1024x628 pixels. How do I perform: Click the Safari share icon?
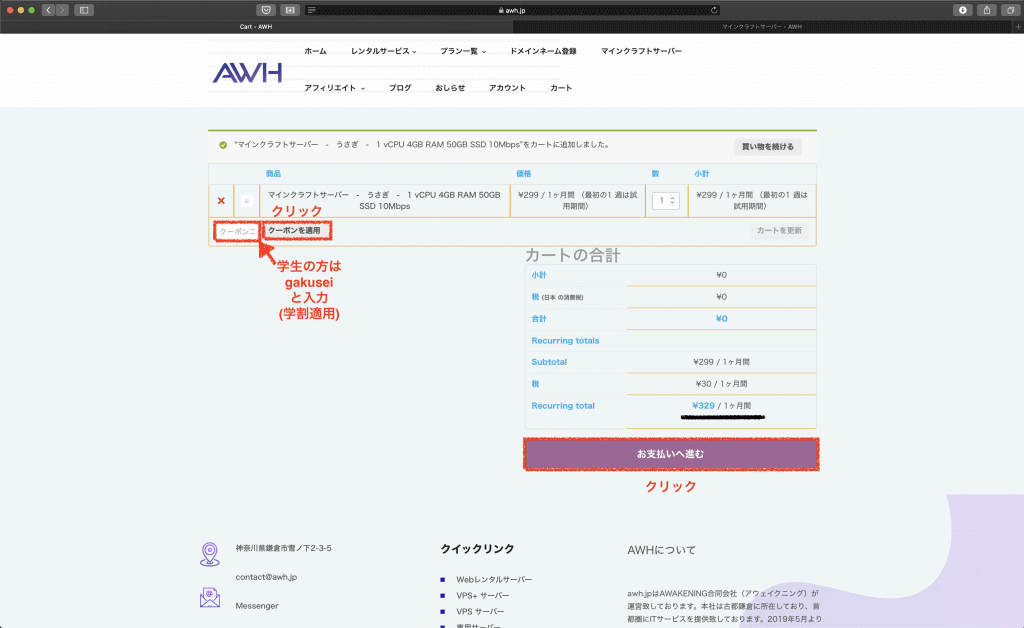pos(987,10)
